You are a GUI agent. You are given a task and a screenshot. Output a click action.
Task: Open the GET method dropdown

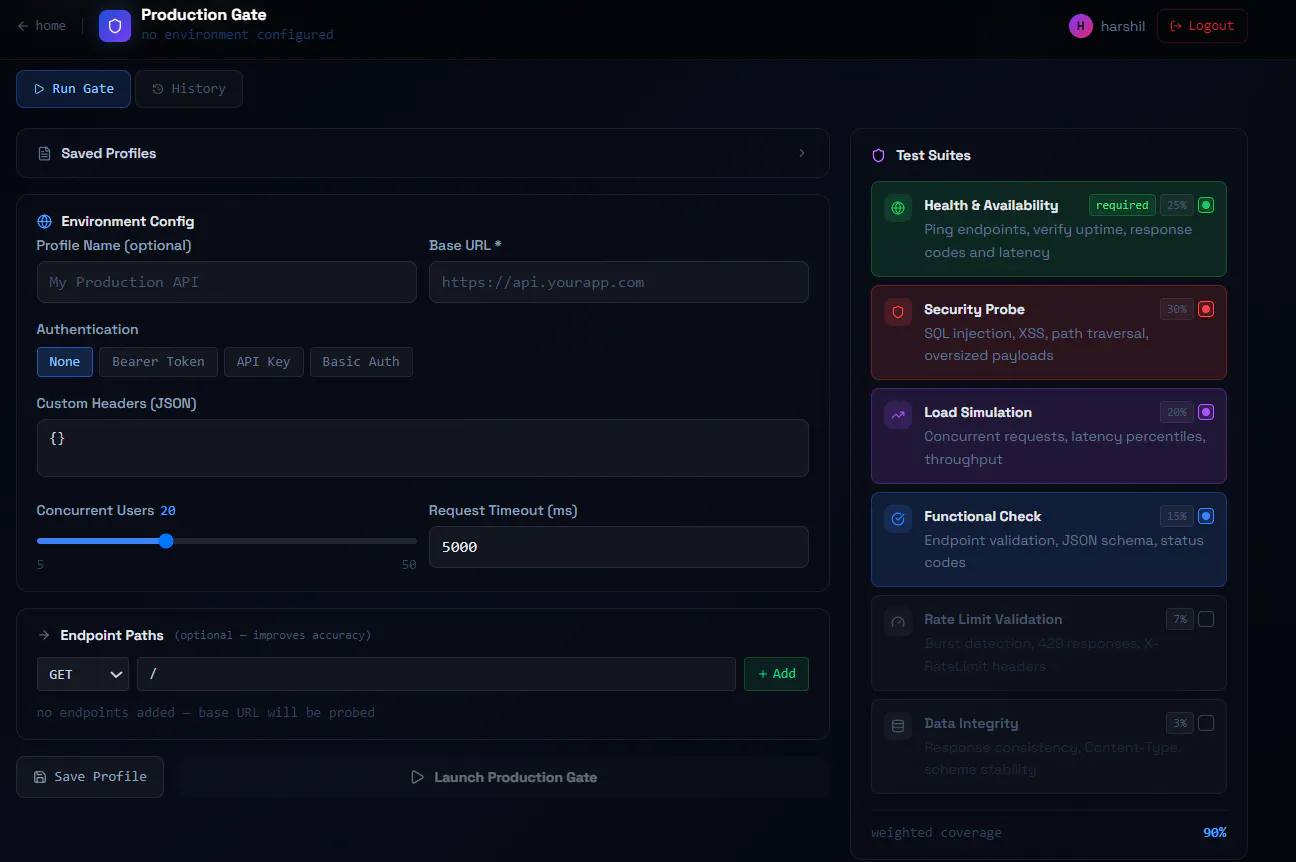(83, 674)
